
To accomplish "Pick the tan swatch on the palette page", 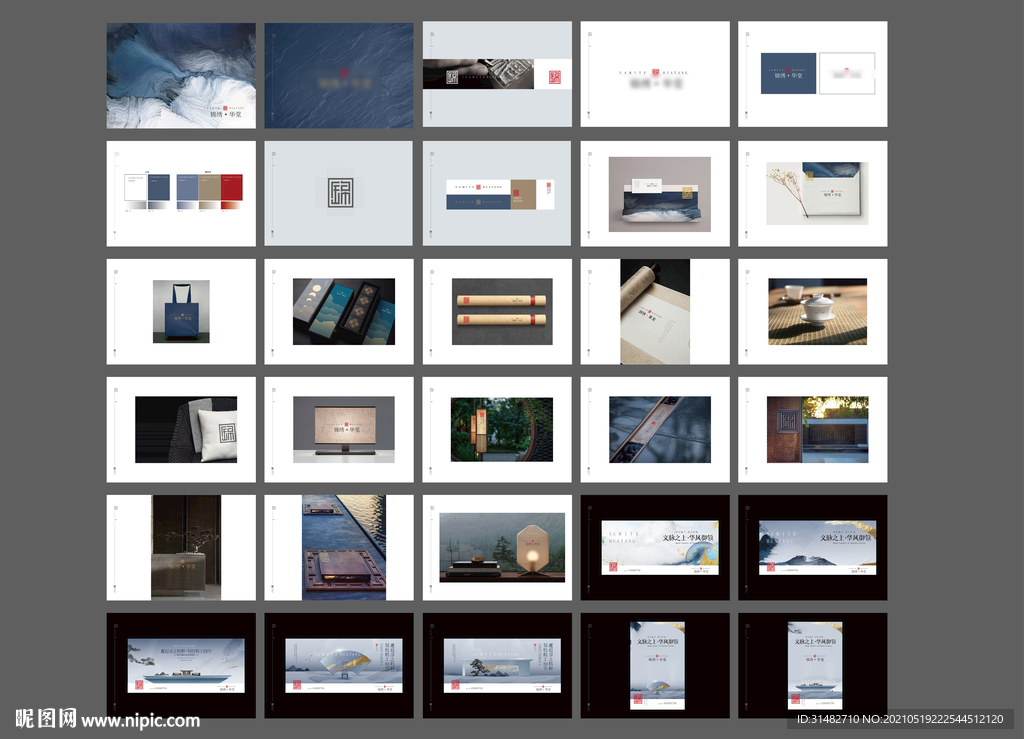I will [210, 187].
